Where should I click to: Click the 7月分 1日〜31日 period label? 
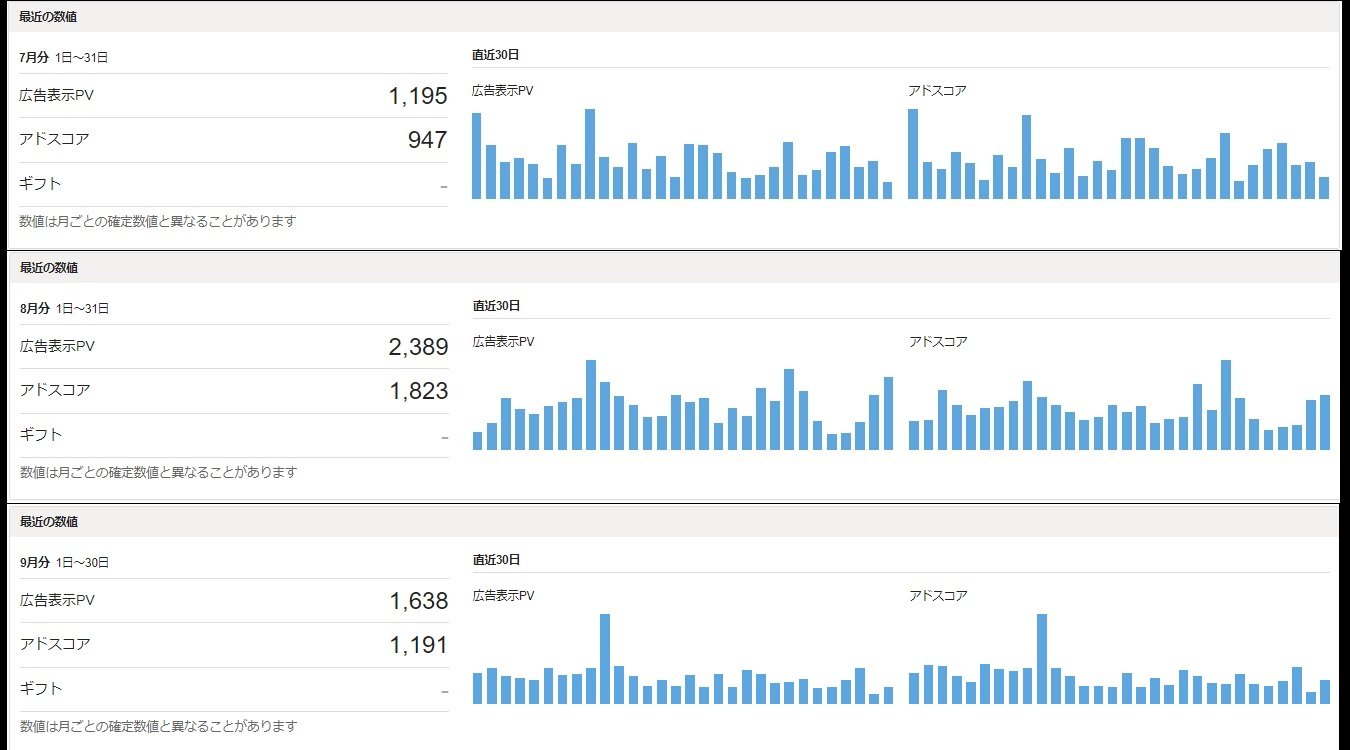pyautogui.click(x=64, y=57)
